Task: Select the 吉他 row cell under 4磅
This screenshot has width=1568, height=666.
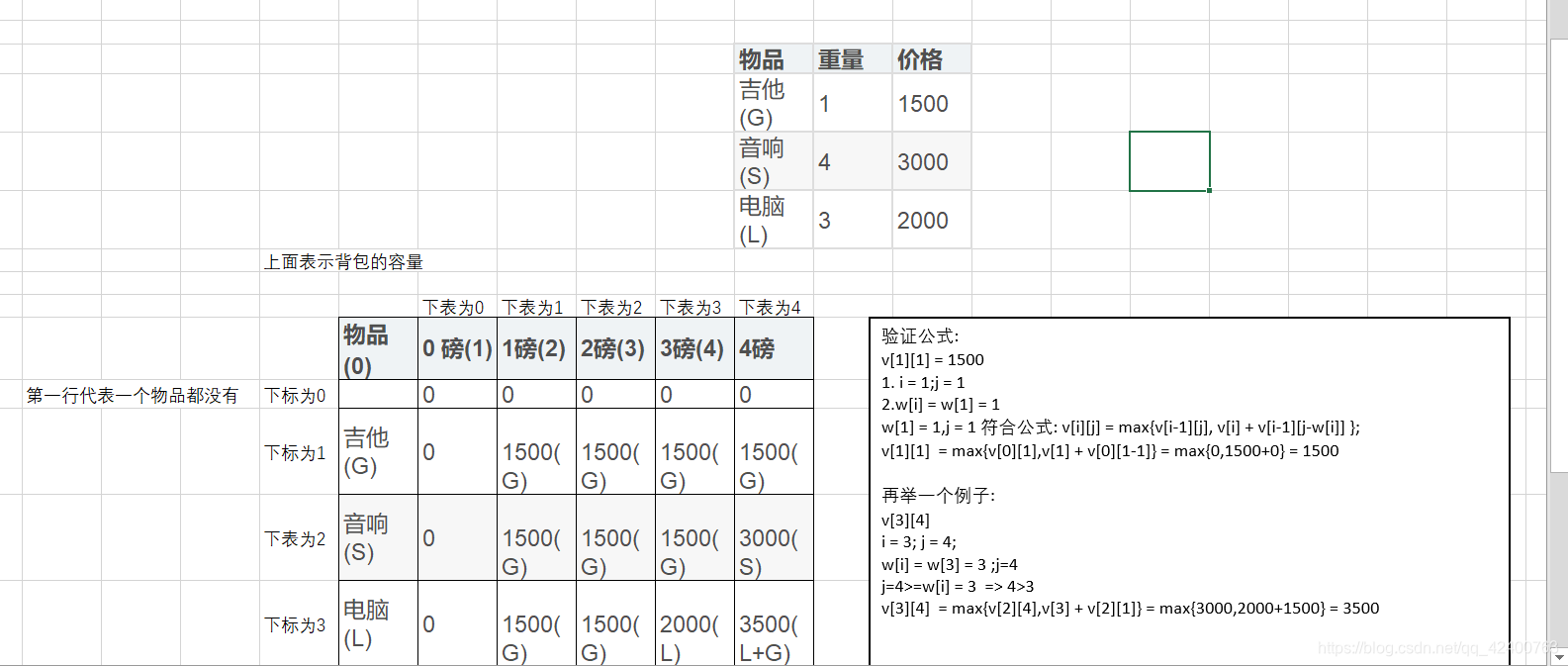Action: tap(774, 452)
